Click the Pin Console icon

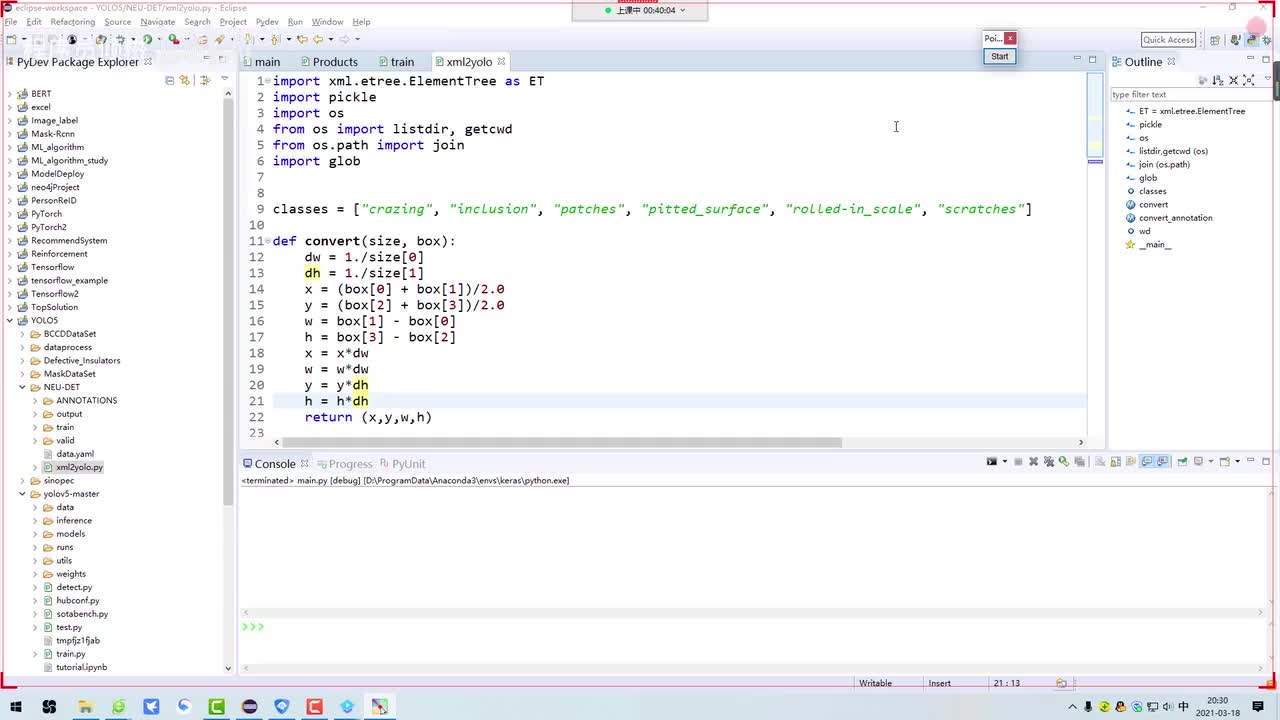click(1183, 462)
